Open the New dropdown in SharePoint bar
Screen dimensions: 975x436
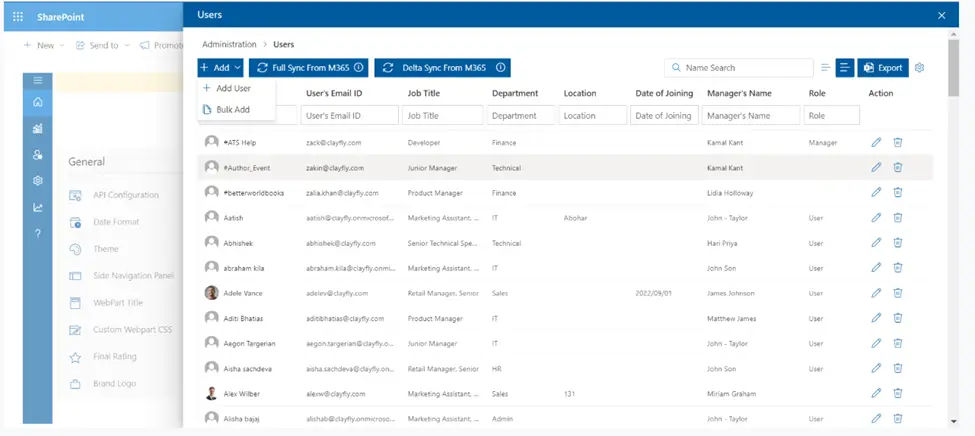(x=45, y=45)
